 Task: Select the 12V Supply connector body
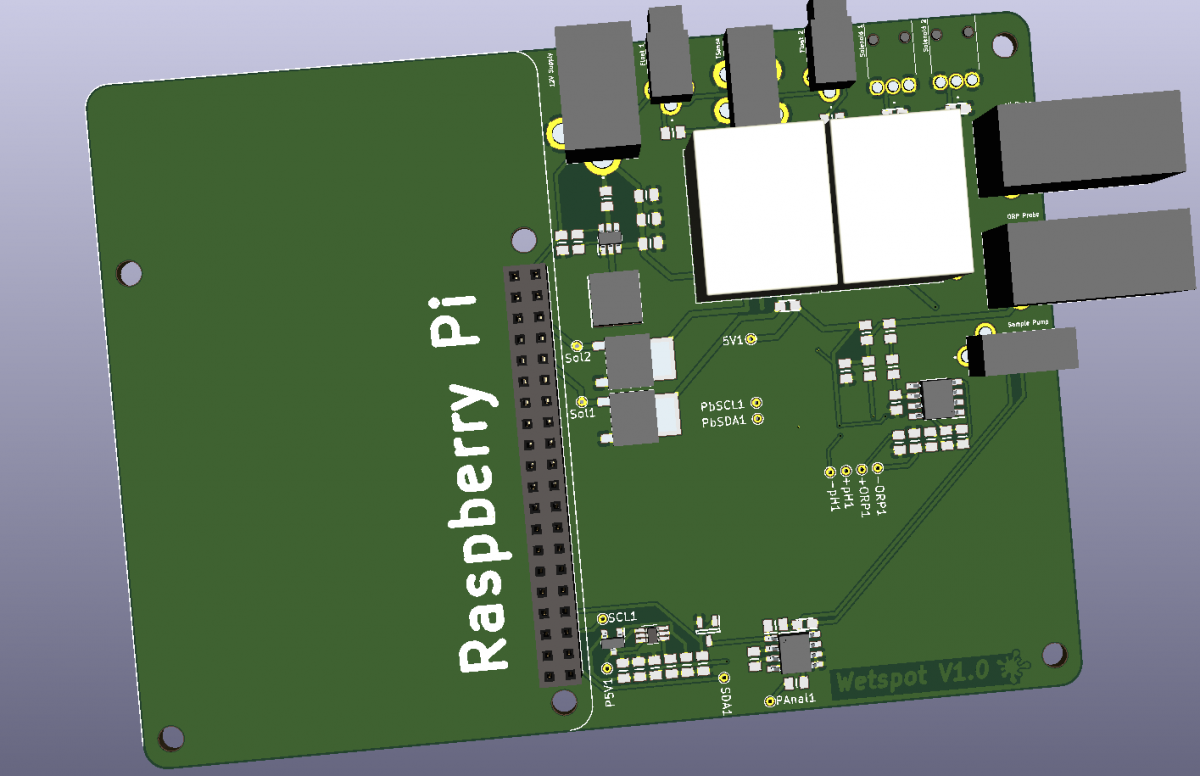click(x=597, y=90)
